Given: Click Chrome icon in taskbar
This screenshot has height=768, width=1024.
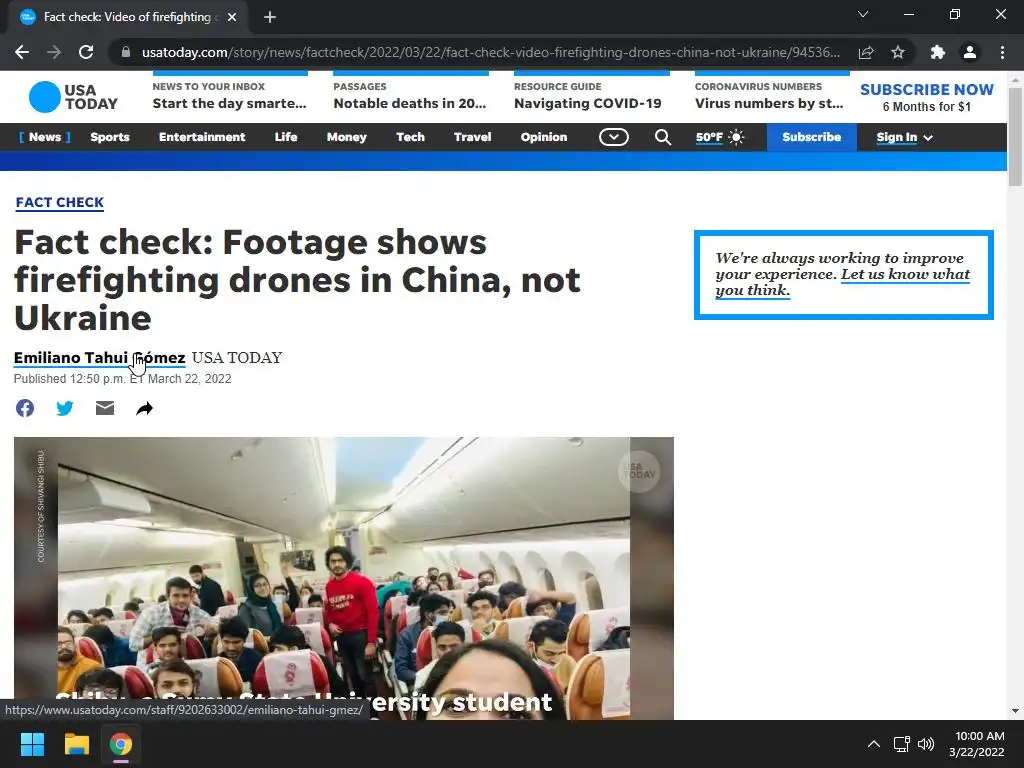Looking at the screenshot, I should pos(121,744).
